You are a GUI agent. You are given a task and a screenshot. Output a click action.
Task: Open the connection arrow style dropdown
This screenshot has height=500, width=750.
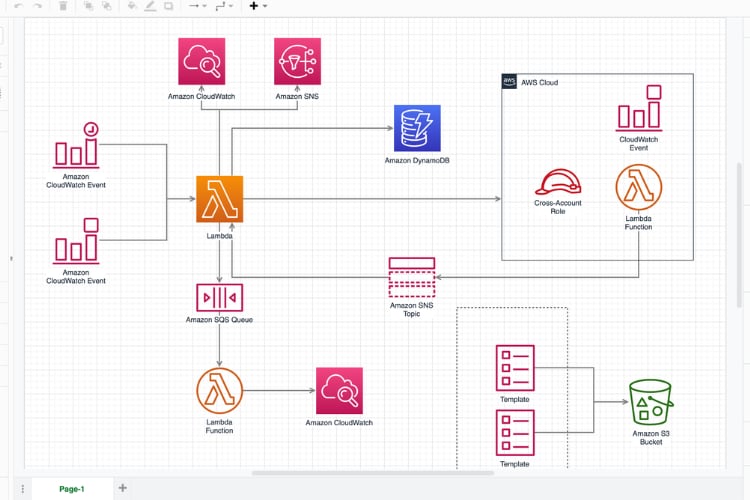[197, 6]
